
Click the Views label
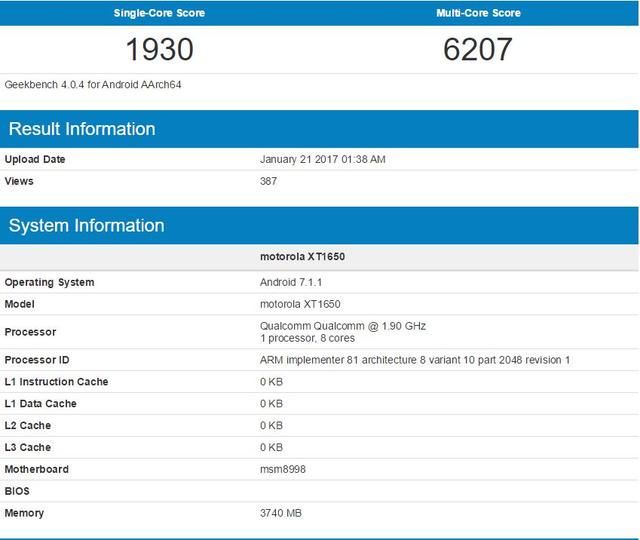(x=19, y=181)
